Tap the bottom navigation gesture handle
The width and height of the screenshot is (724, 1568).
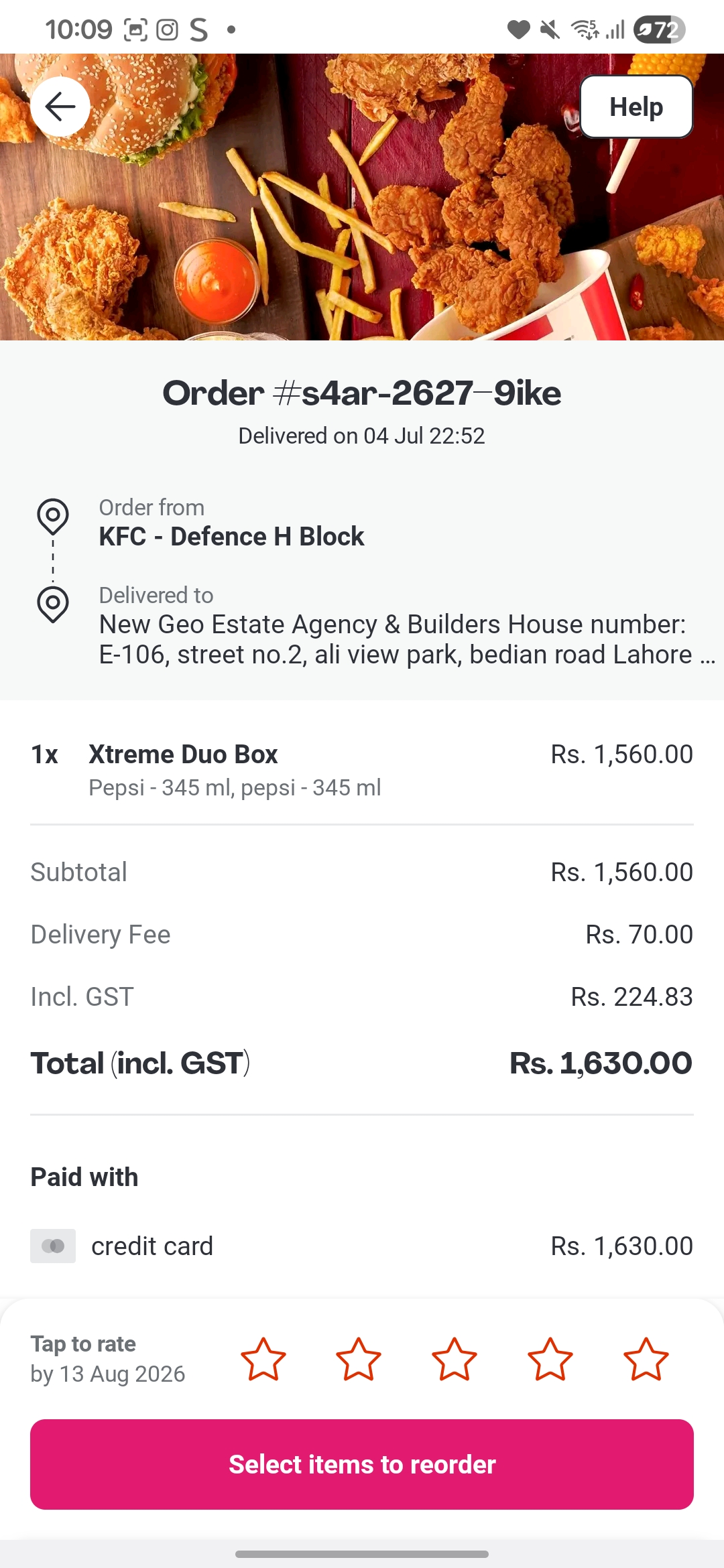[x=362, y=1554]
